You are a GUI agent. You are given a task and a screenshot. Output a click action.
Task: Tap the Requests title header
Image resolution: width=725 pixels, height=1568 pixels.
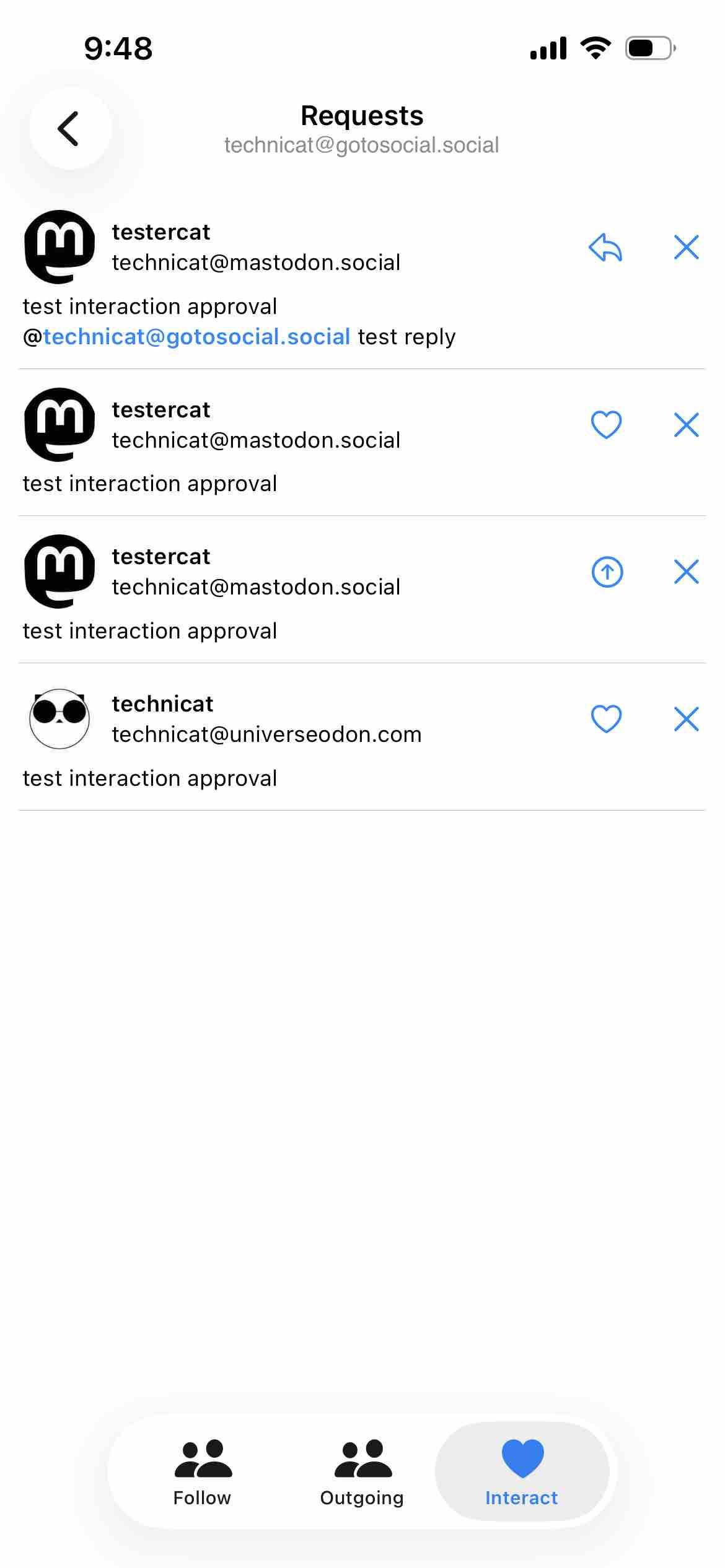click(362, 116)
